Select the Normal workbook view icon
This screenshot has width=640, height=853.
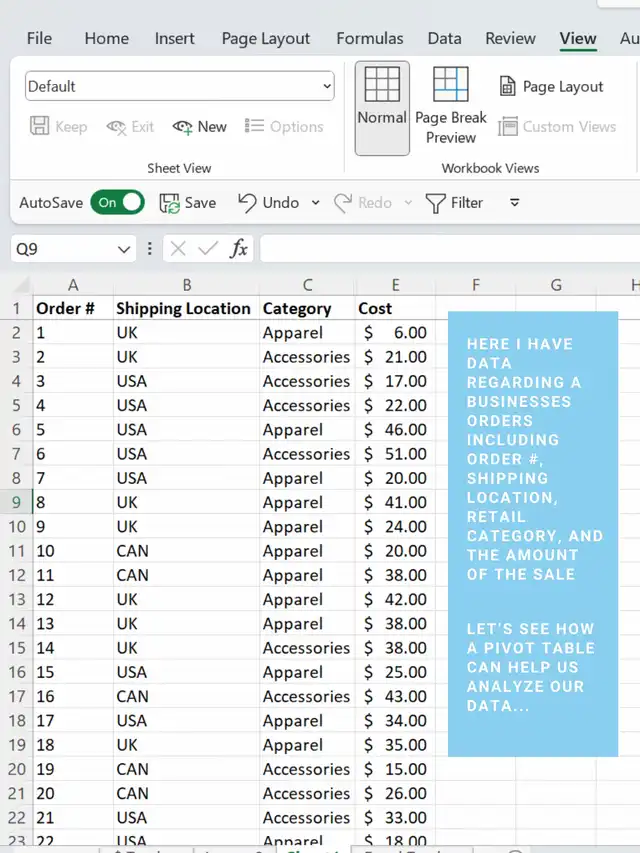pyautogui.click(x=382, y=86)
